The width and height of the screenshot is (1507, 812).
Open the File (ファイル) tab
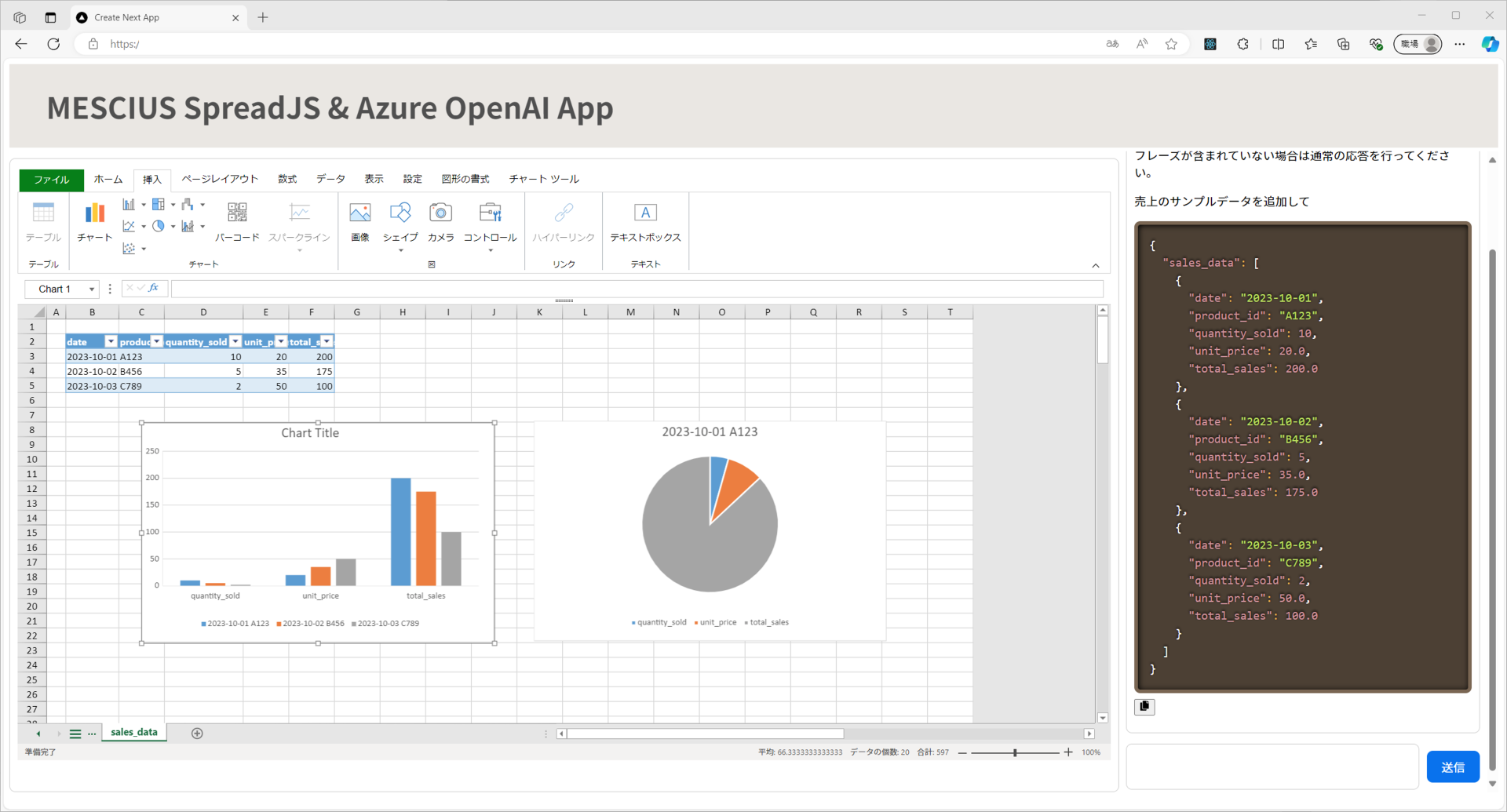[51, 180]
